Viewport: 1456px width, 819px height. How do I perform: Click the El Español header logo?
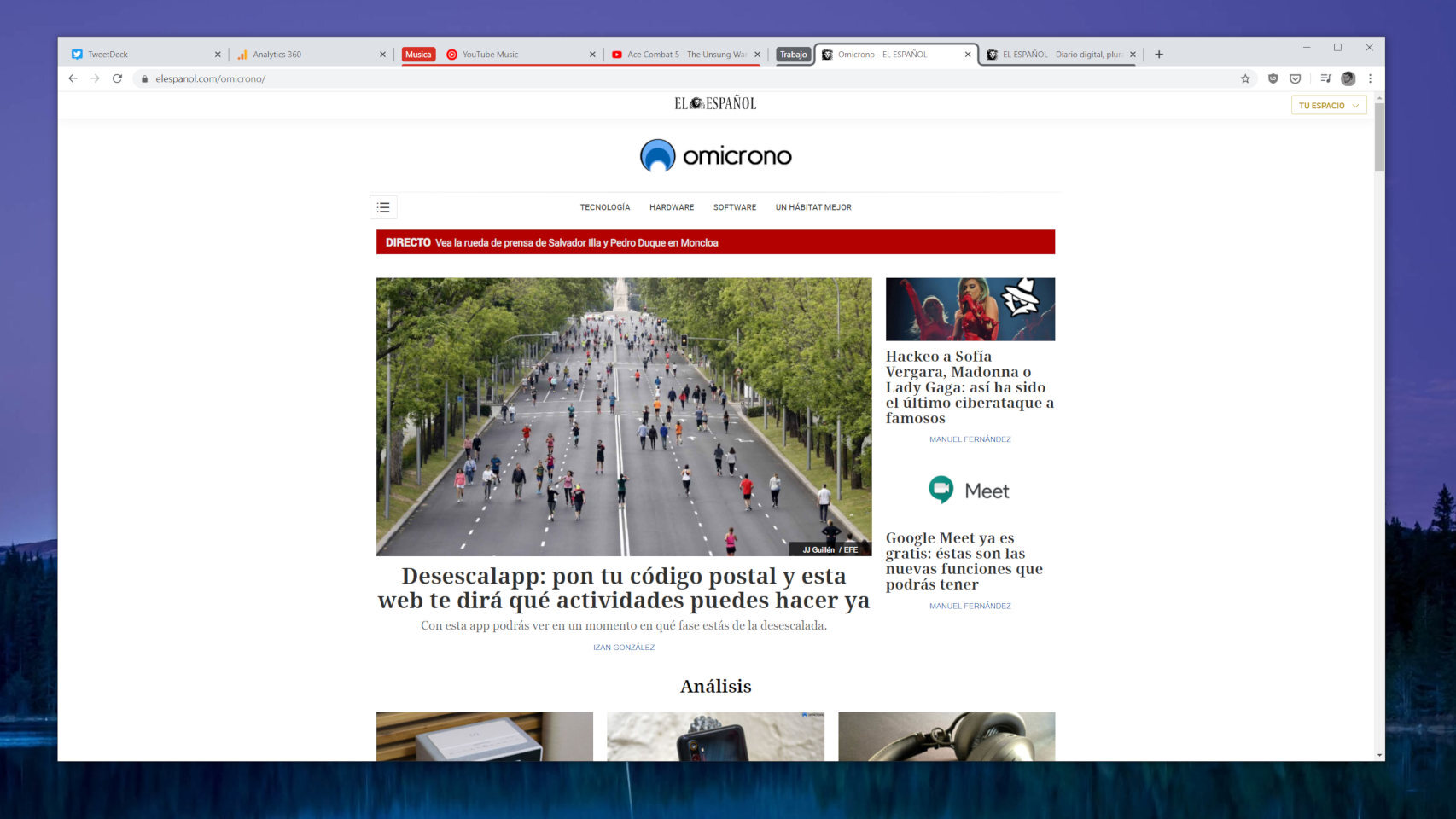click(715, 103)
